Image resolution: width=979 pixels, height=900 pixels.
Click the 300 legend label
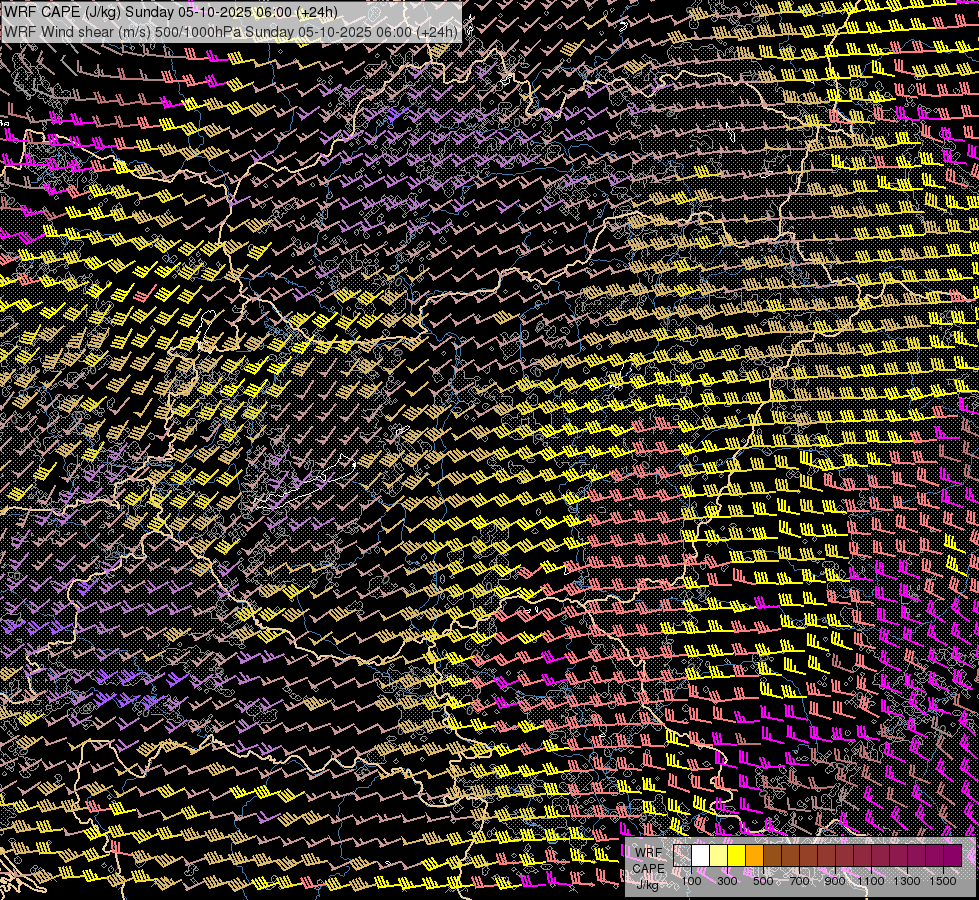(x=727, y=881)
